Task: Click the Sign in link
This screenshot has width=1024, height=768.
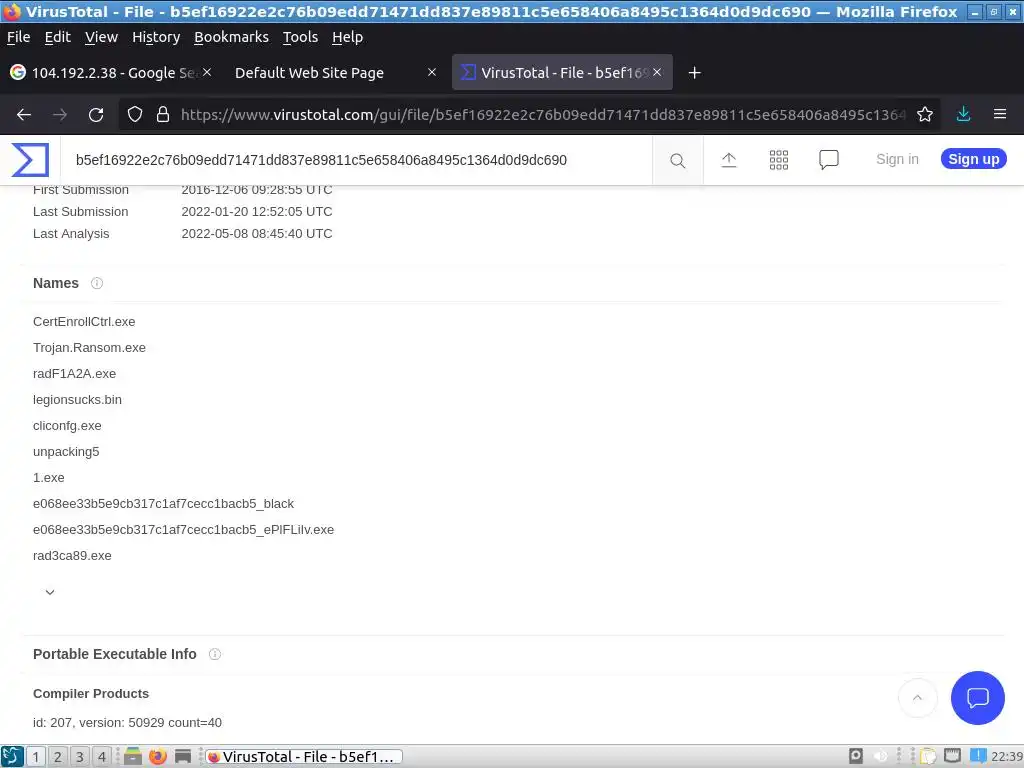Action: [x=897, y=159]
